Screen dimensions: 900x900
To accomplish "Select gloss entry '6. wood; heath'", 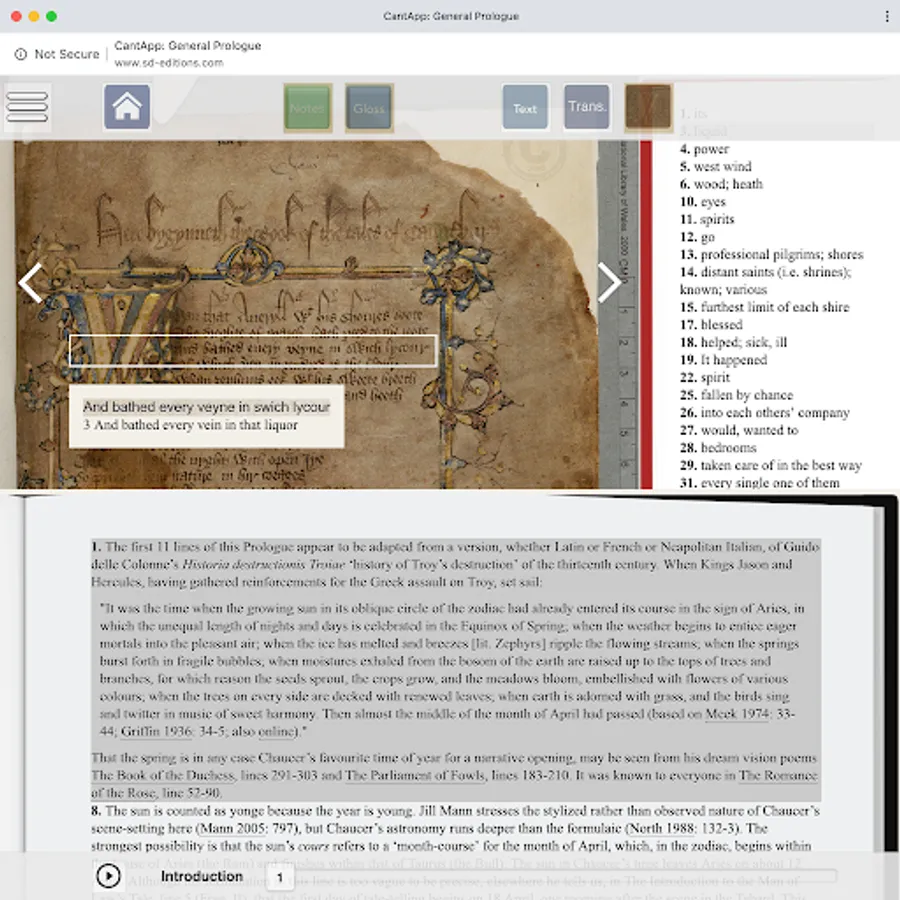I will [x=721, y=184].
